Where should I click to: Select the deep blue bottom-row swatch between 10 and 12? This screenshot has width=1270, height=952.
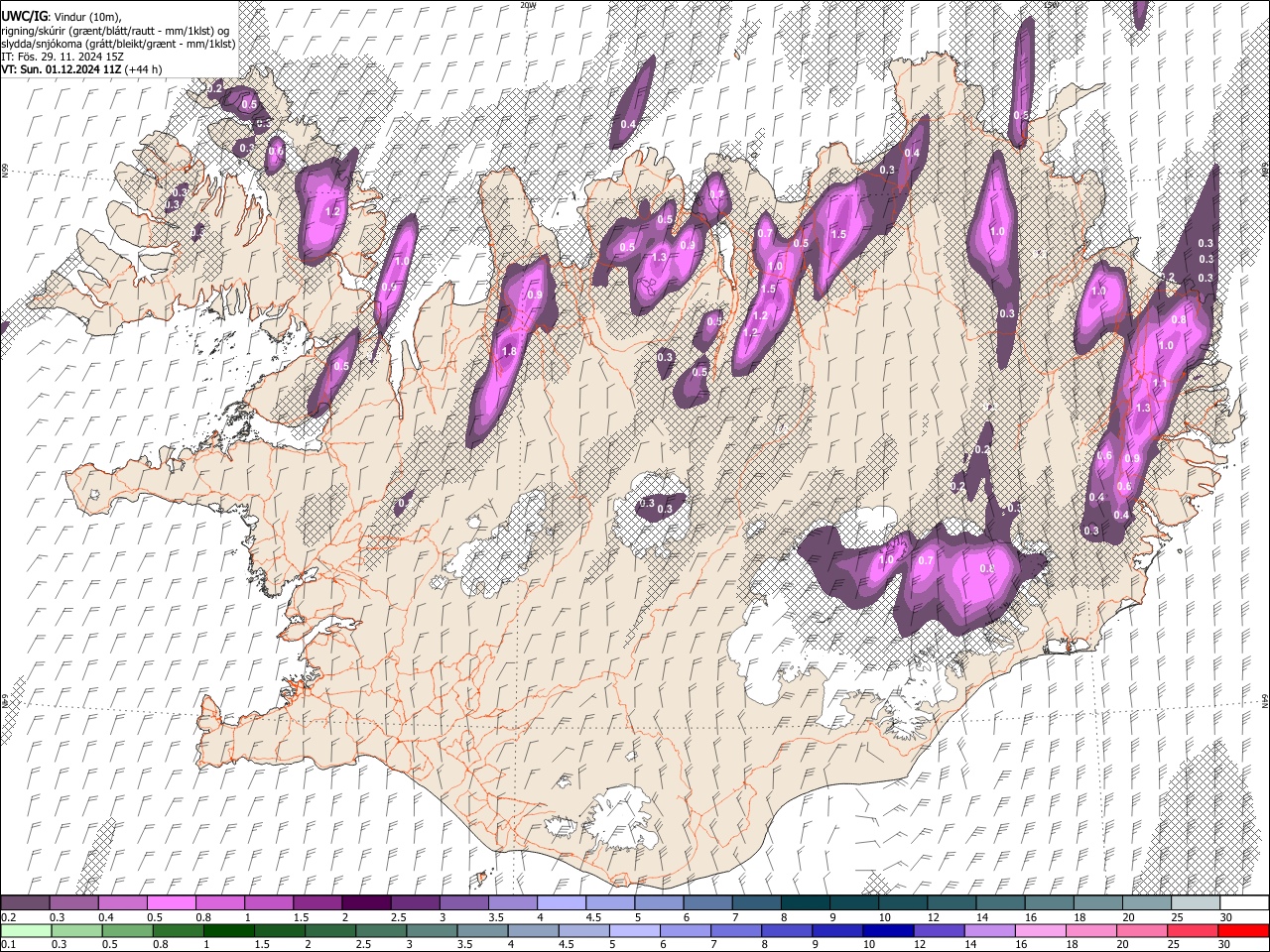[x=886, y=930]
